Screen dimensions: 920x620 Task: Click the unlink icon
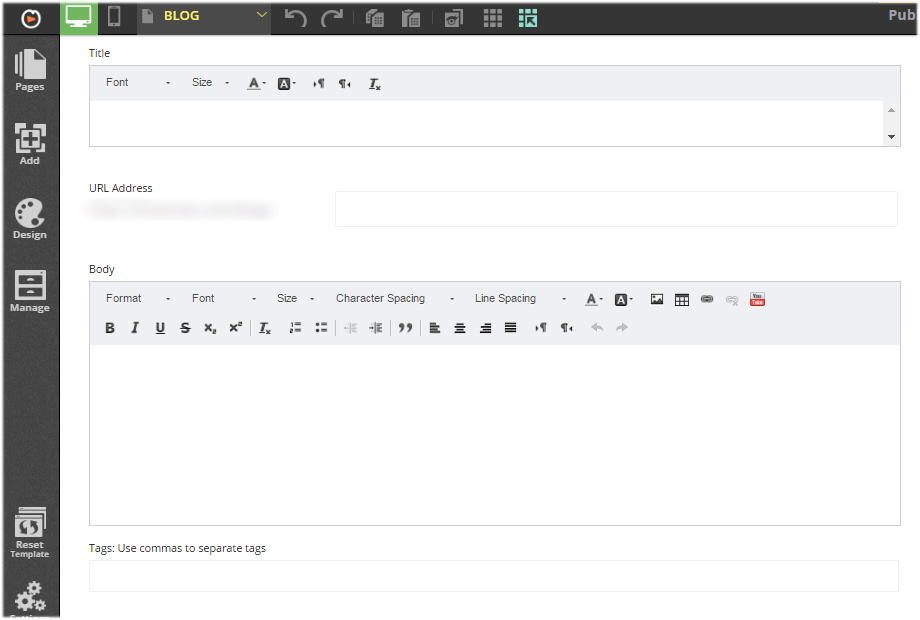(732, 300)
